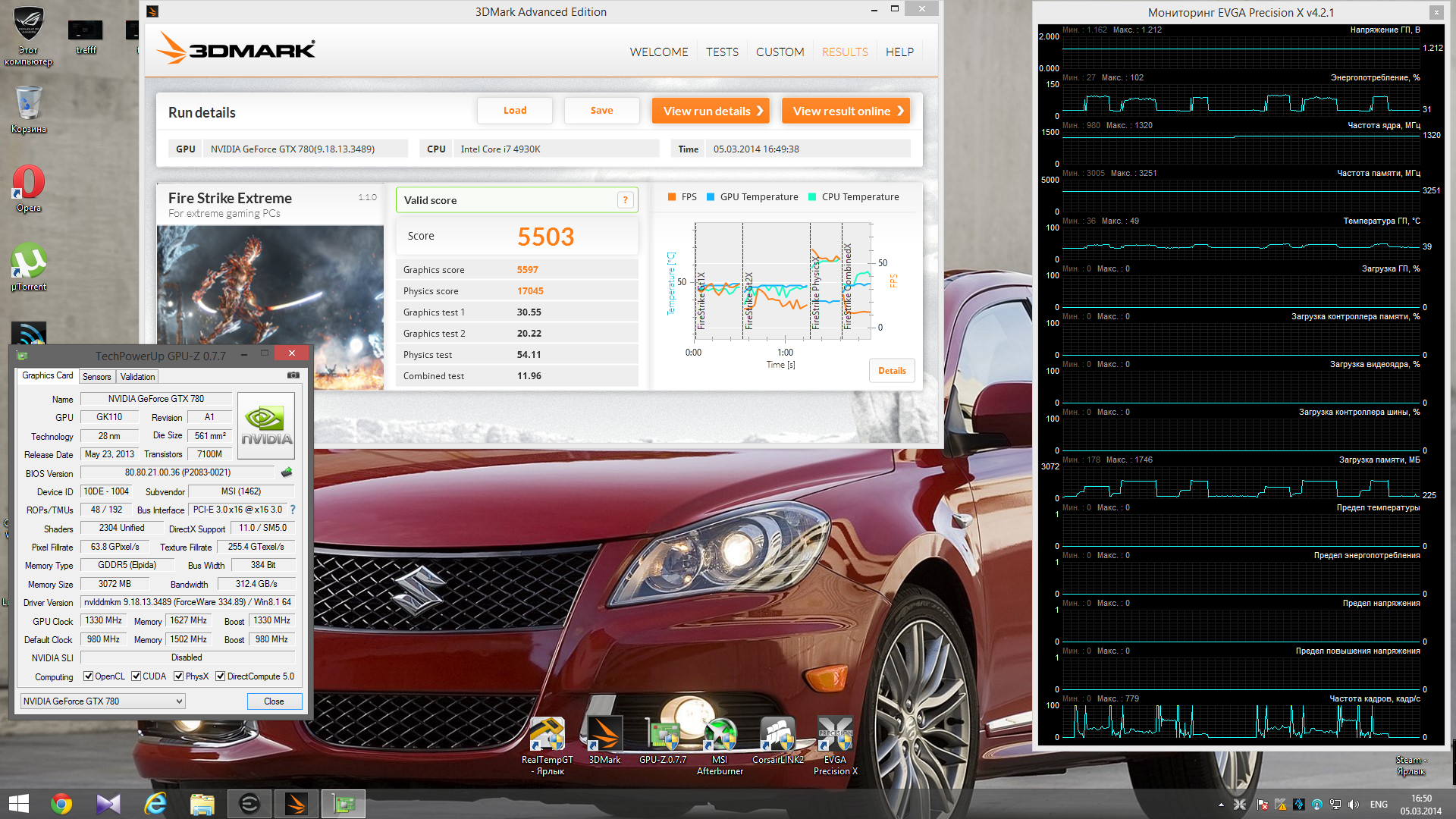This screenshot has width=1456, height=819.
Task: Click the Combined test row value 11.96
Action: [x=529, y=376]
